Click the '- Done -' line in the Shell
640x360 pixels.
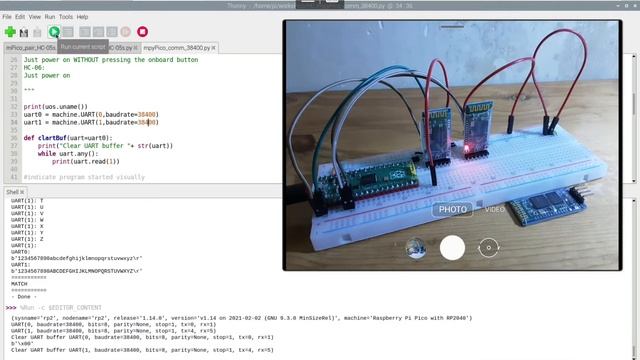[24, 297]
